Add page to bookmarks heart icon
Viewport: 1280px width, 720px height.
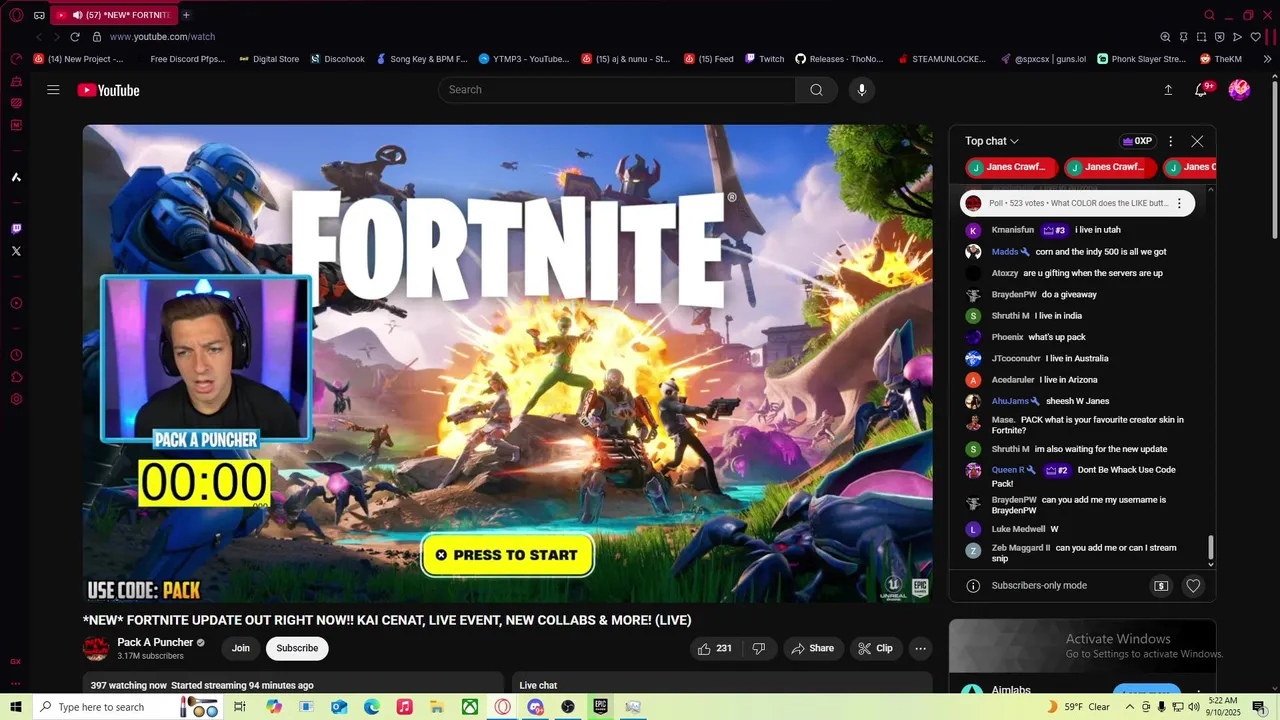pos(1255,37)
